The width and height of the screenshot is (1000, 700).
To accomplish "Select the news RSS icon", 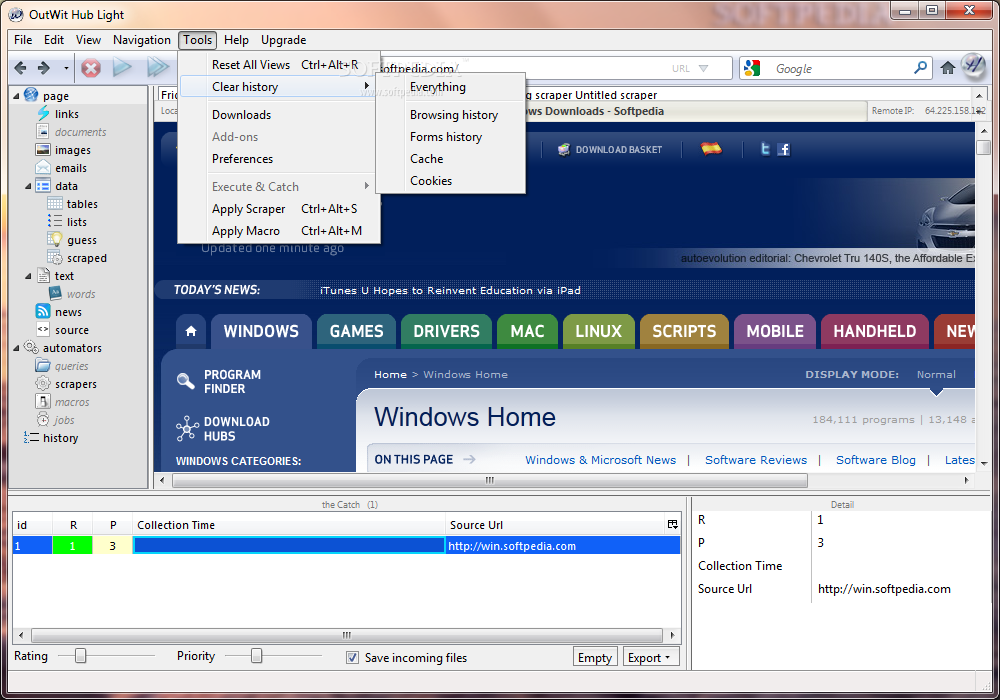I will click(43, 311).
